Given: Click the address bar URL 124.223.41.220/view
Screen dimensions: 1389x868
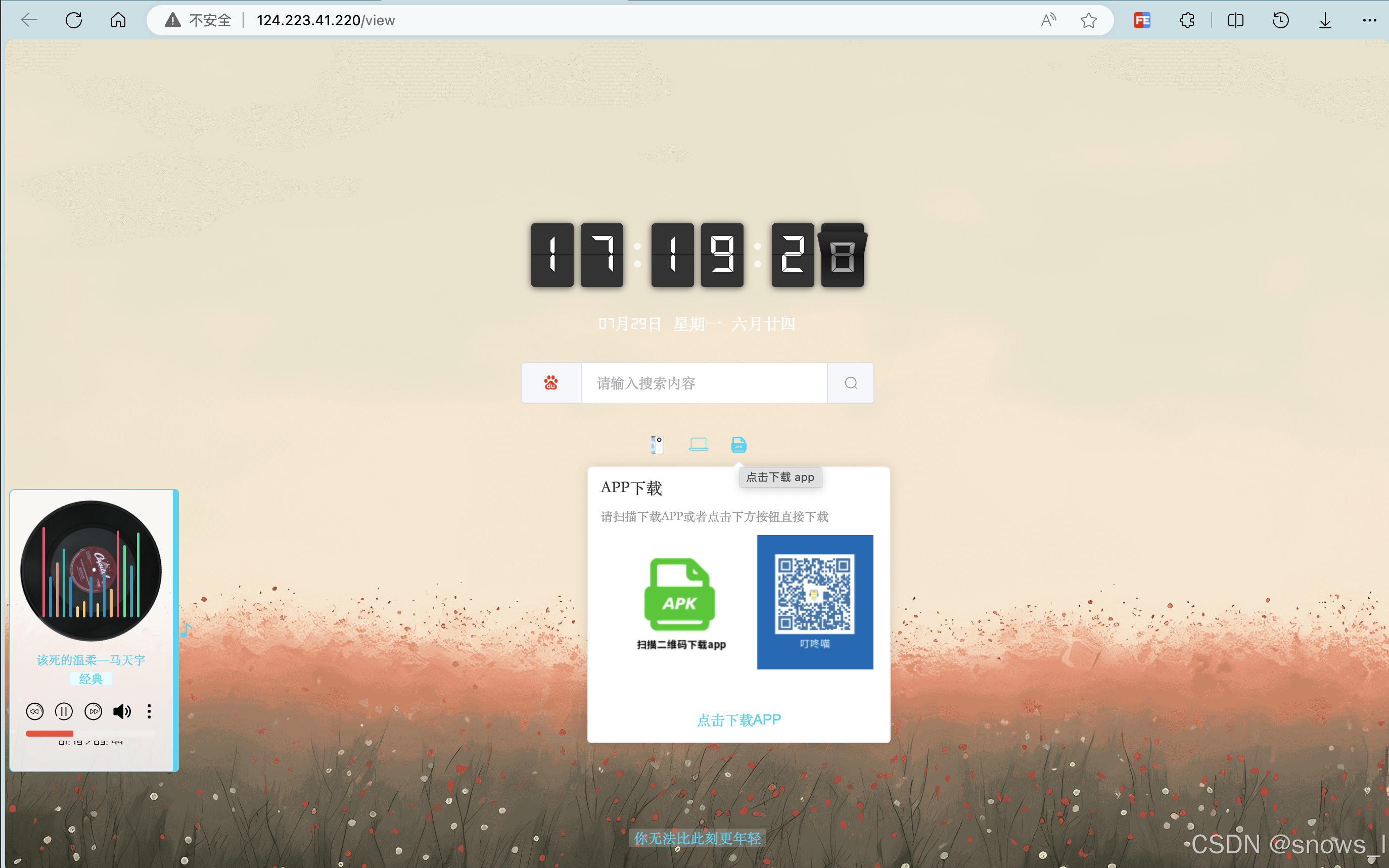Looking at the screenshot, I should tap(326, 21).
